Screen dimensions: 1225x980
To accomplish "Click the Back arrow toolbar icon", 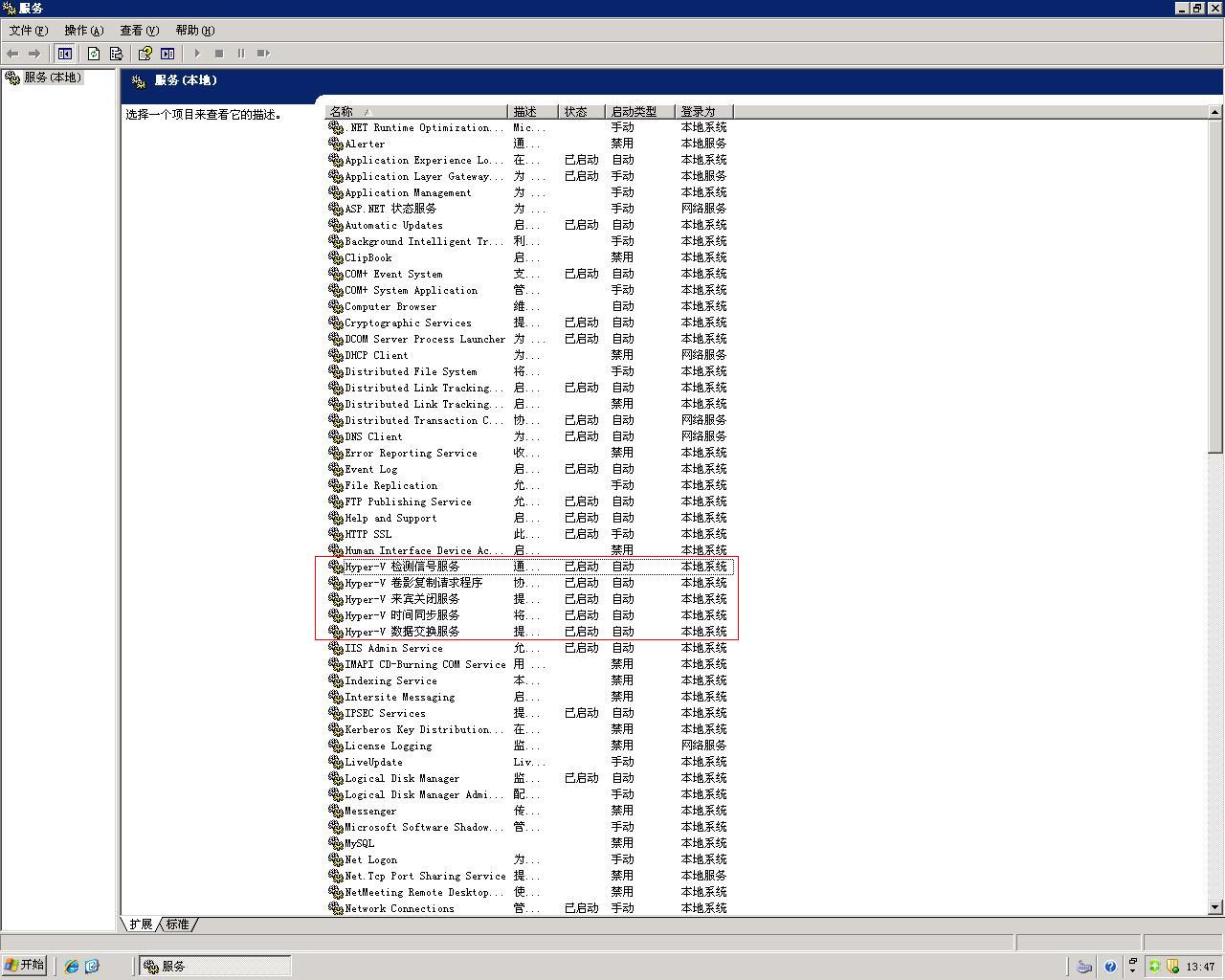I will 12,54.
